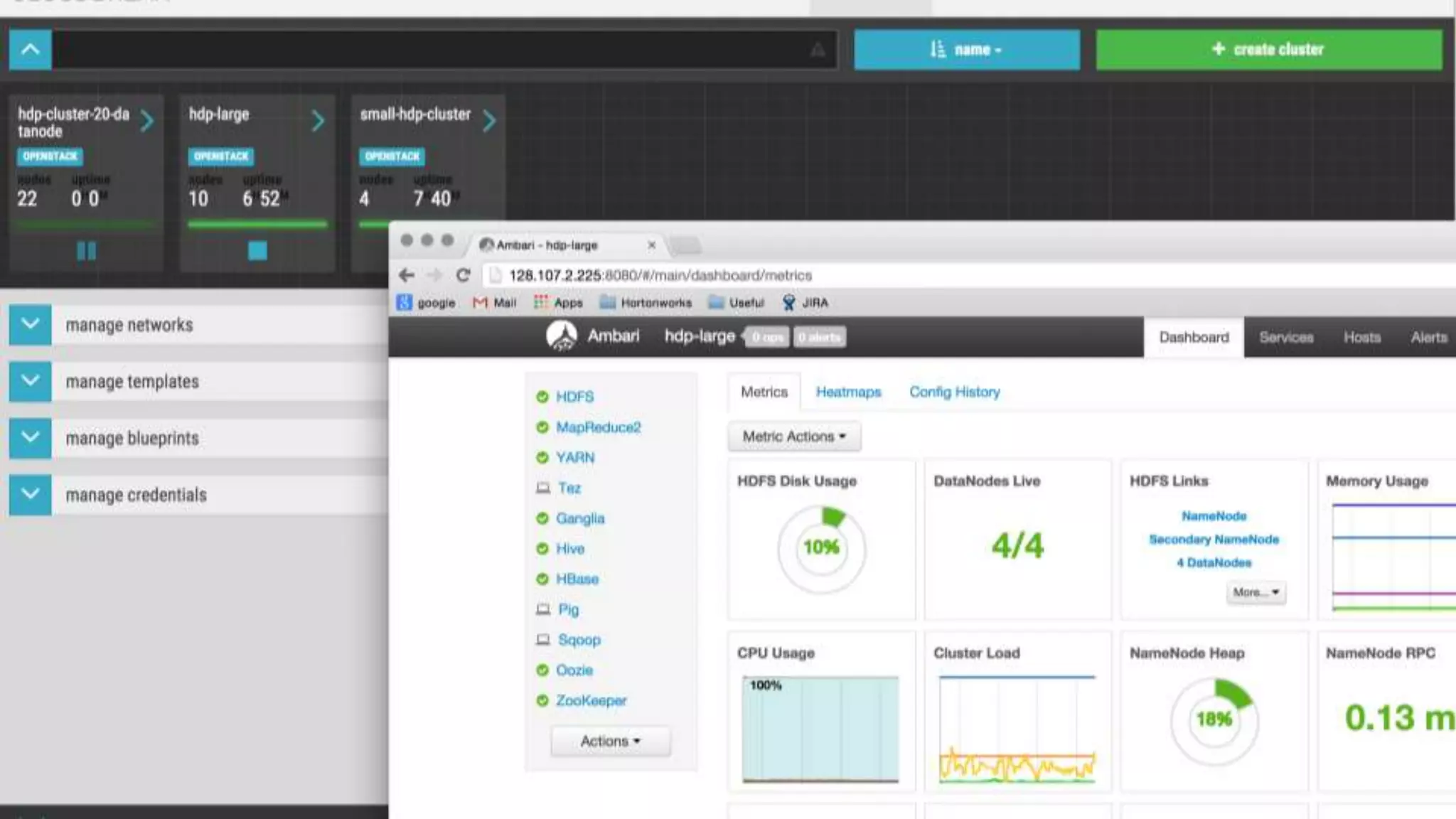Open the Mail bookmark
The width and height of the screenshot is (1456, 819).
pos(495,303)
